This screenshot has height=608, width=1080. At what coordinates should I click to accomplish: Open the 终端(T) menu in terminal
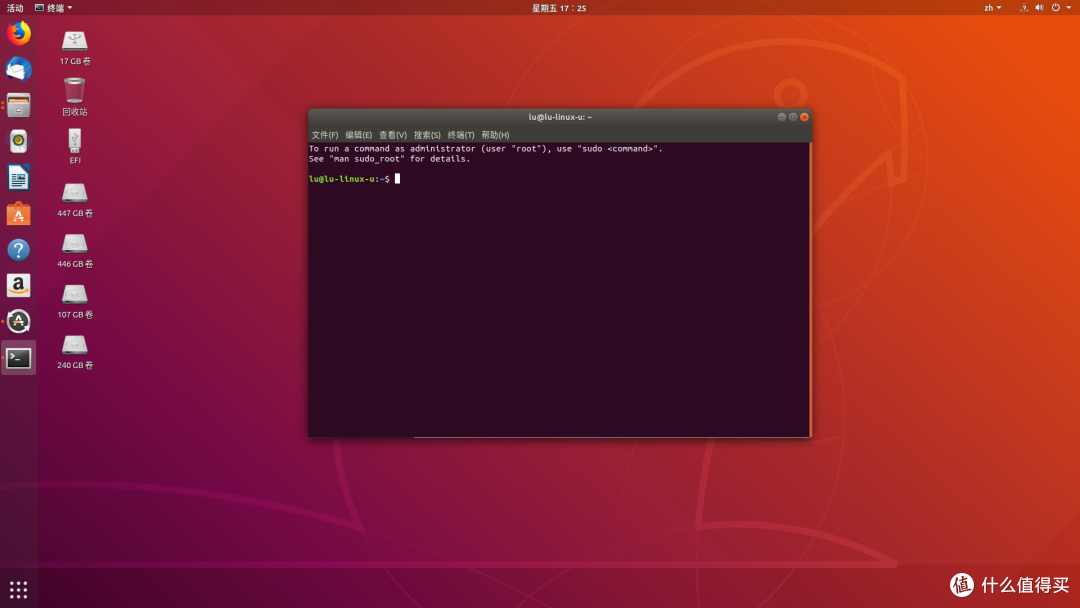(x=461, y=135)
